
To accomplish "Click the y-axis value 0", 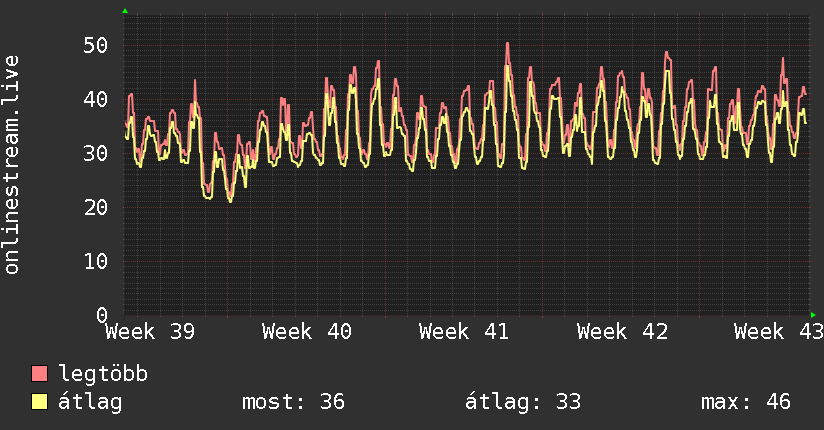I will (x=102, y=315).
